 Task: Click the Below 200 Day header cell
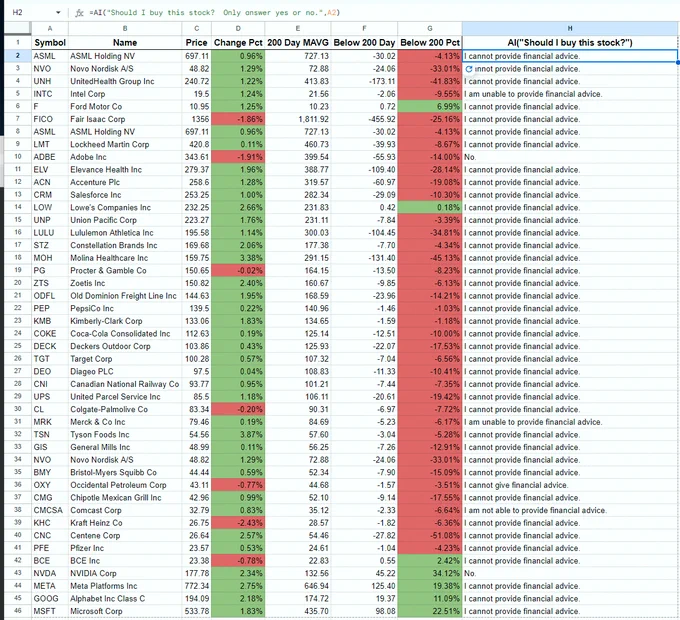coord(364,42)
